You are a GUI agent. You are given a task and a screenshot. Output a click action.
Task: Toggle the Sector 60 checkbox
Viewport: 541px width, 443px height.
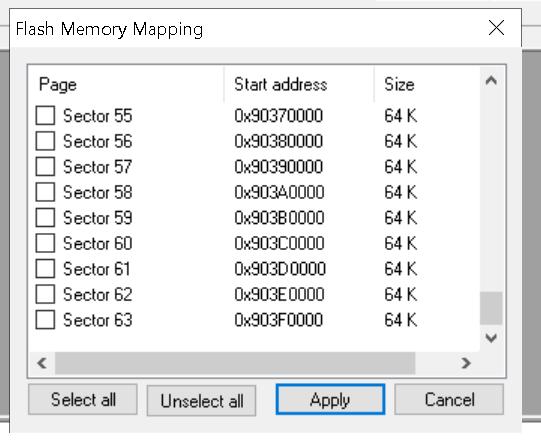[45, 243]
